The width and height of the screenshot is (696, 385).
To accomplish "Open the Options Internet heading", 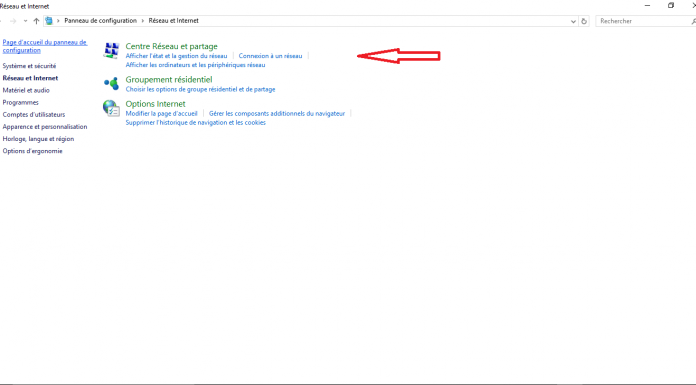I will point(155,104).
